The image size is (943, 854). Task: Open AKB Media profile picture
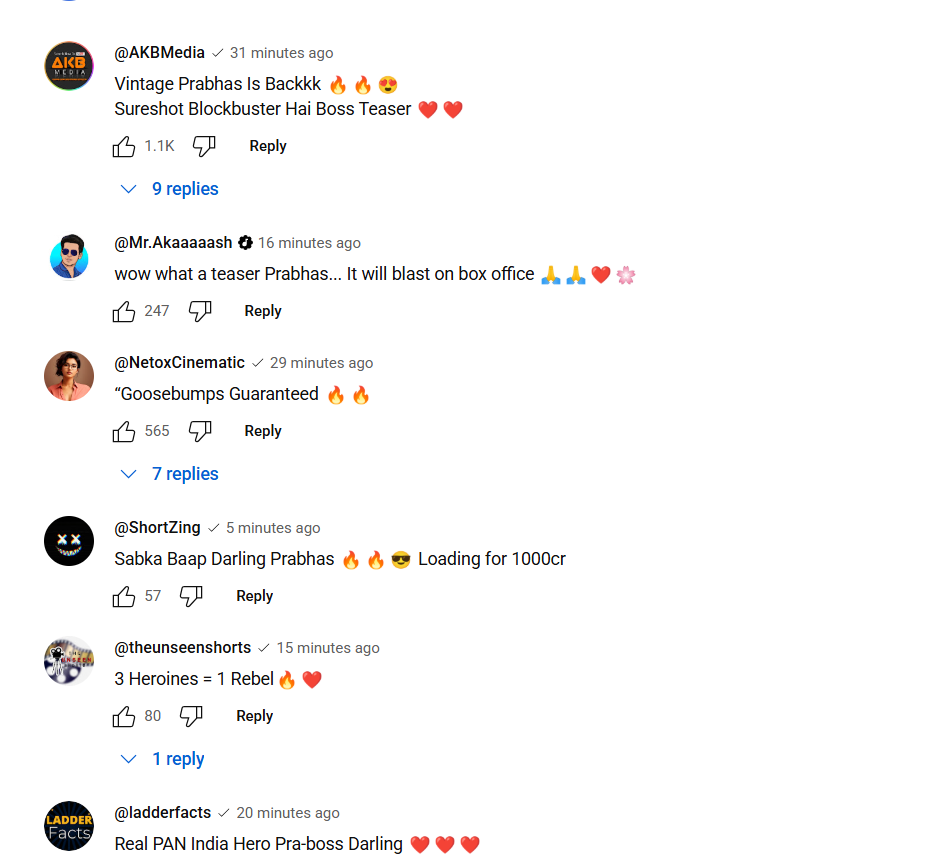click(69, 66)
